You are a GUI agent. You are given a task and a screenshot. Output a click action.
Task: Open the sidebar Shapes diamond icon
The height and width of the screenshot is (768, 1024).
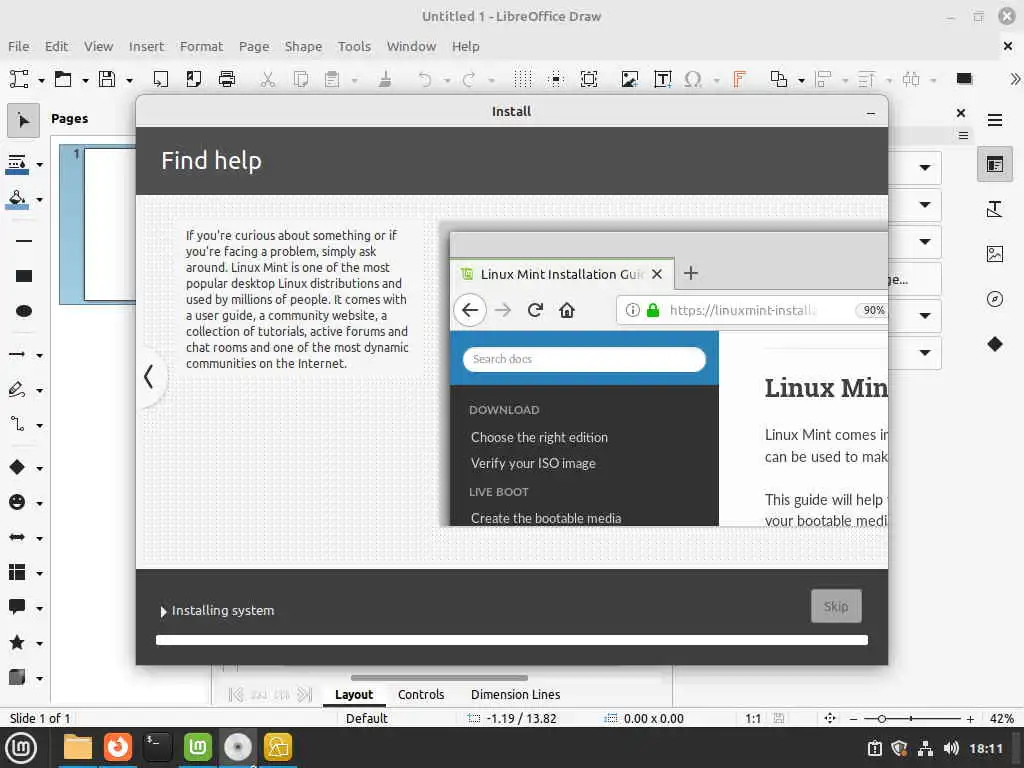[995, 344]
